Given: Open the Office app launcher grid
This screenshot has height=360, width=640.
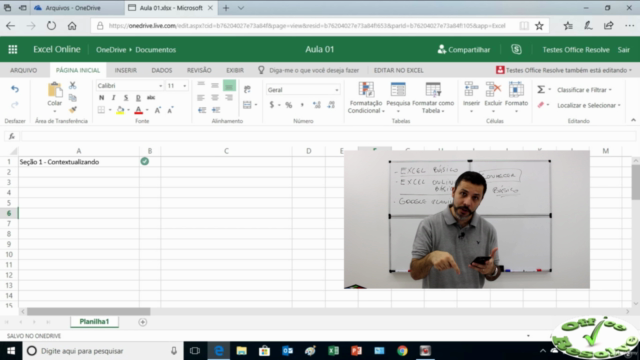Looking at the screenshot, I should tap(13, 49).
